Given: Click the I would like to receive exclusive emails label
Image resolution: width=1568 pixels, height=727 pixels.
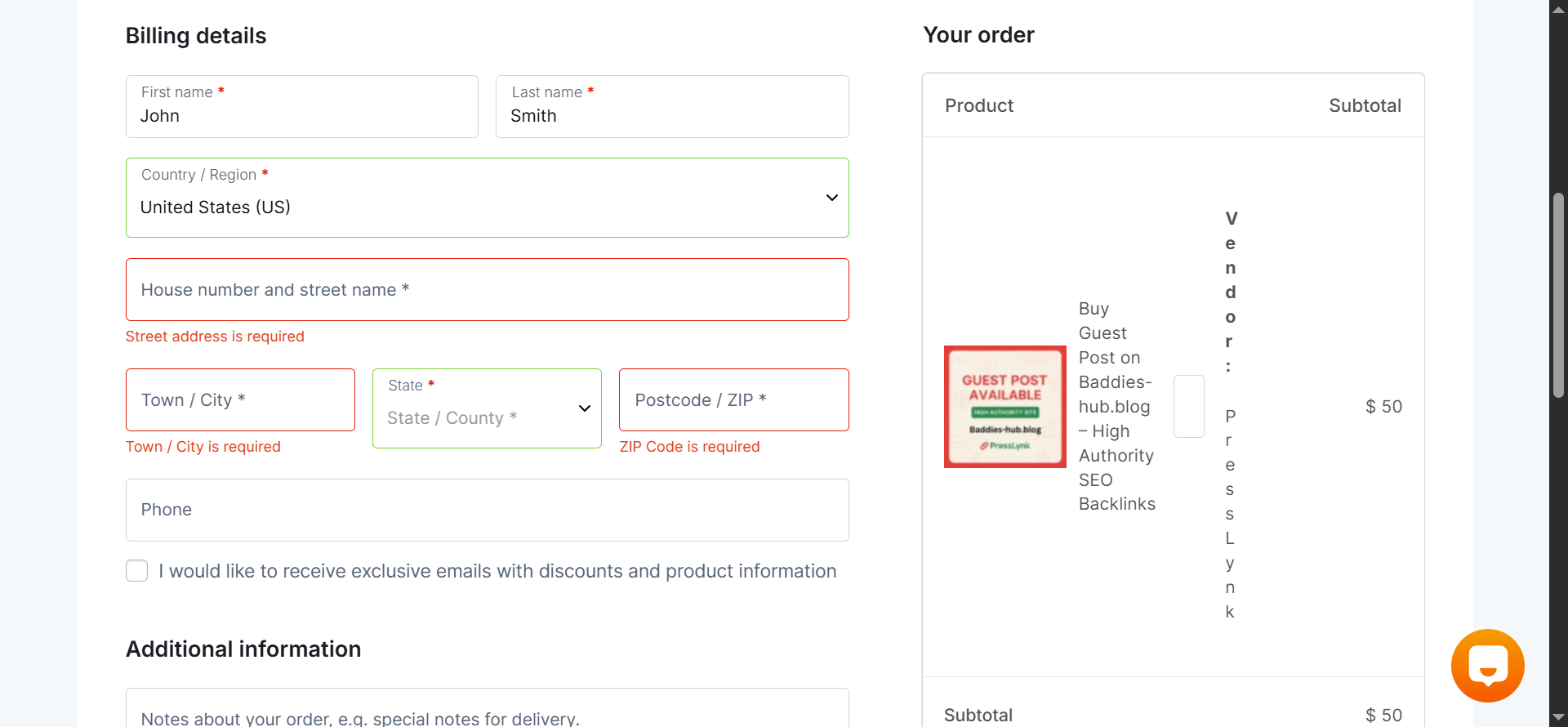Looking at the screenshot, I should tap(497, 571).
